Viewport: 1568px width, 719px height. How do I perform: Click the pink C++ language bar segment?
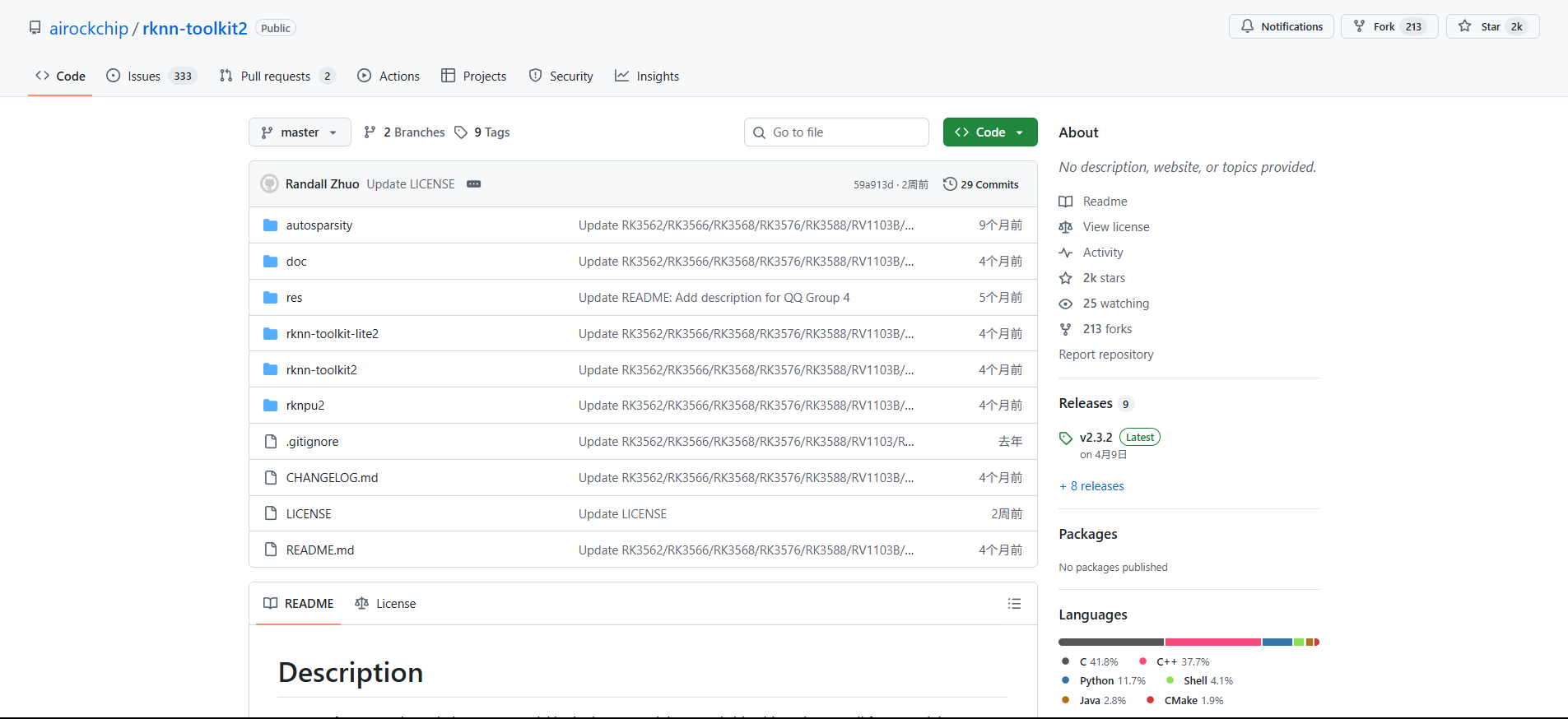[x=1212, y=642]
